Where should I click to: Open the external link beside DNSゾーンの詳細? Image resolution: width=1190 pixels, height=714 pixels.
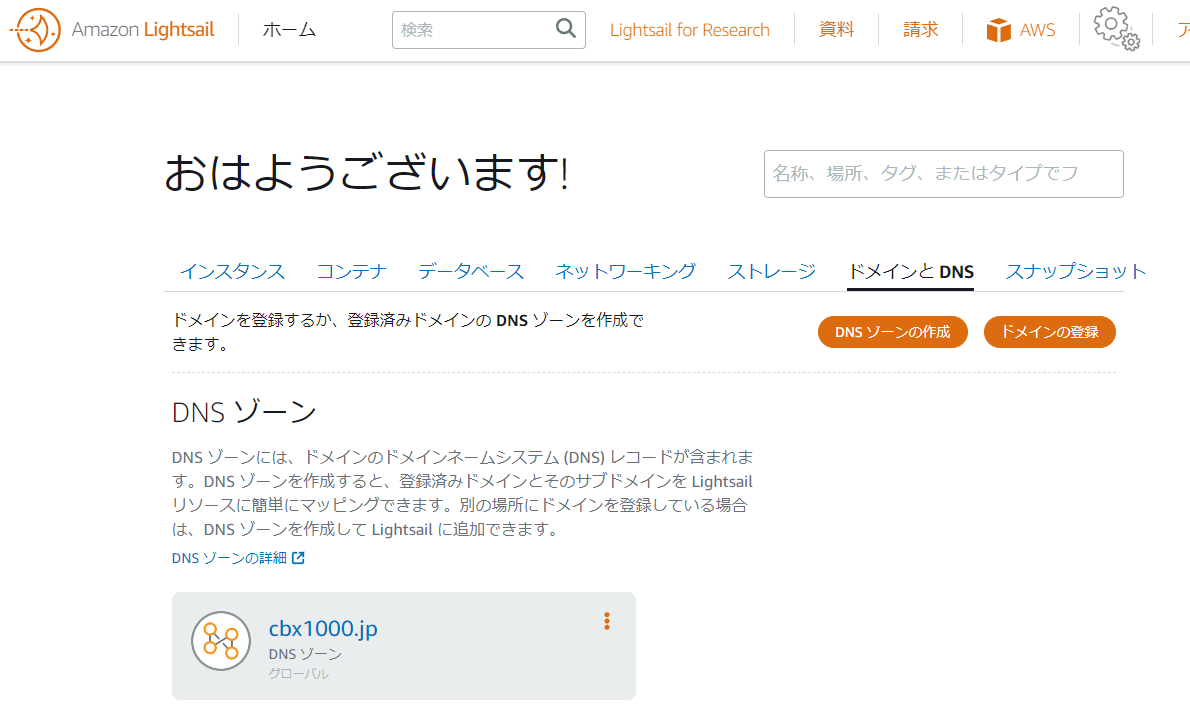[x=297, y=557]
